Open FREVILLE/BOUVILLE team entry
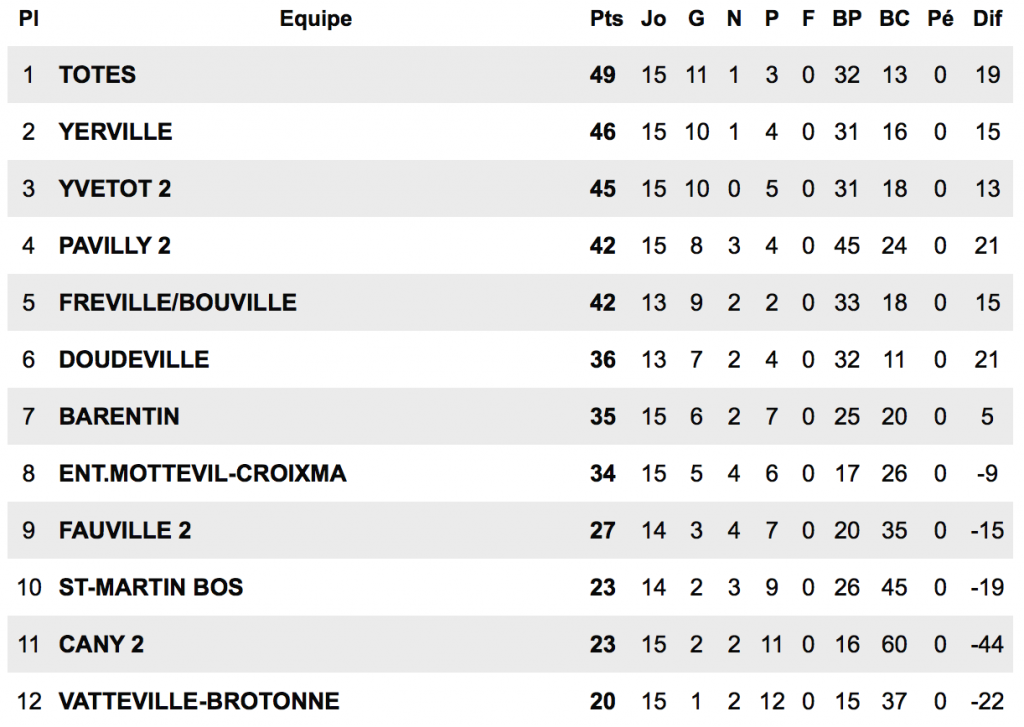This screenshot has width=1024, height=727. [x=178, y=302]
